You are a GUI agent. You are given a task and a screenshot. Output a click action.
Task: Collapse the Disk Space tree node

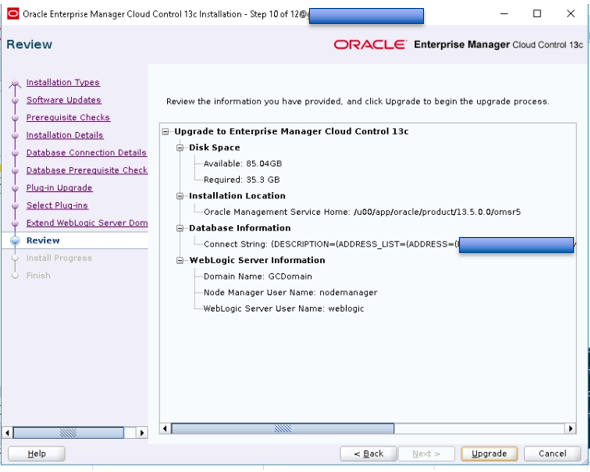(180, 148)
